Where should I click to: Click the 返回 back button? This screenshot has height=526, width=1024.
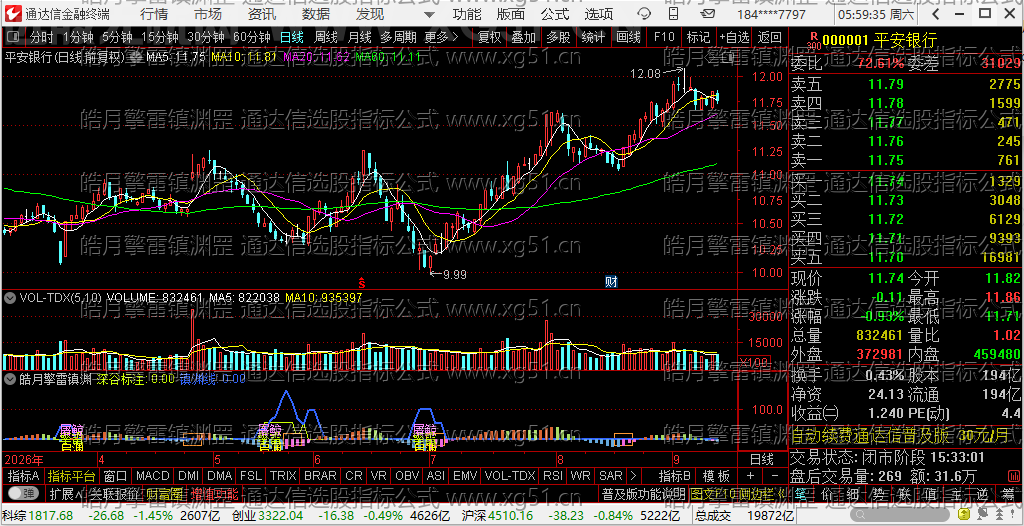769,37
